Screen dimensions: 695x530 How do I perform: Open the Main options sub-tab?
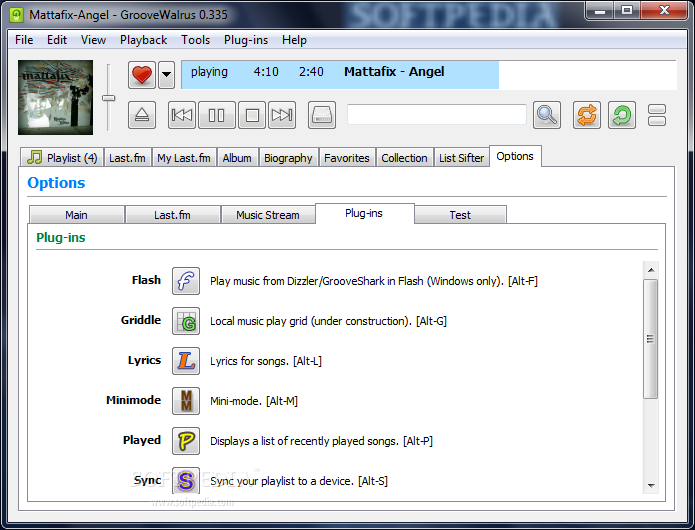(76, 215)
